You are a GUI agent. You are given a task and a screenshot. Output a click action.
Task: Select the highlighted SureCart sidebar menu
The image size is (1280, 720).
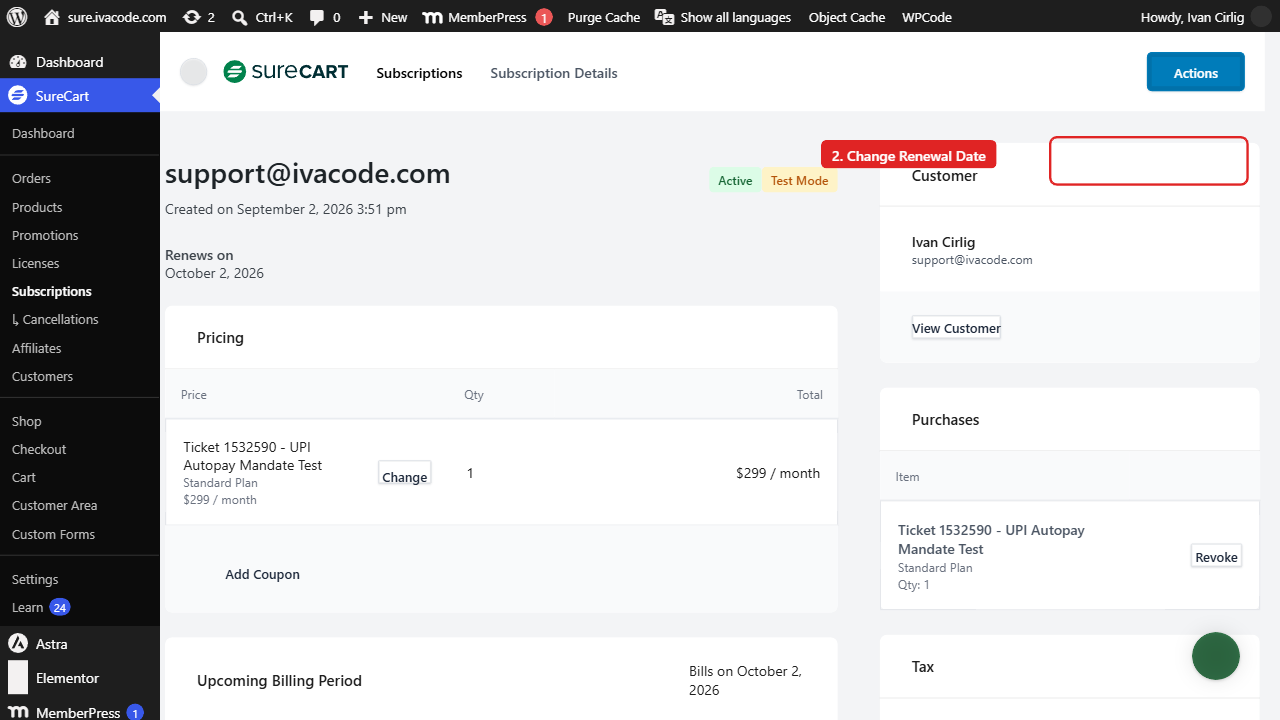(80, 96)
